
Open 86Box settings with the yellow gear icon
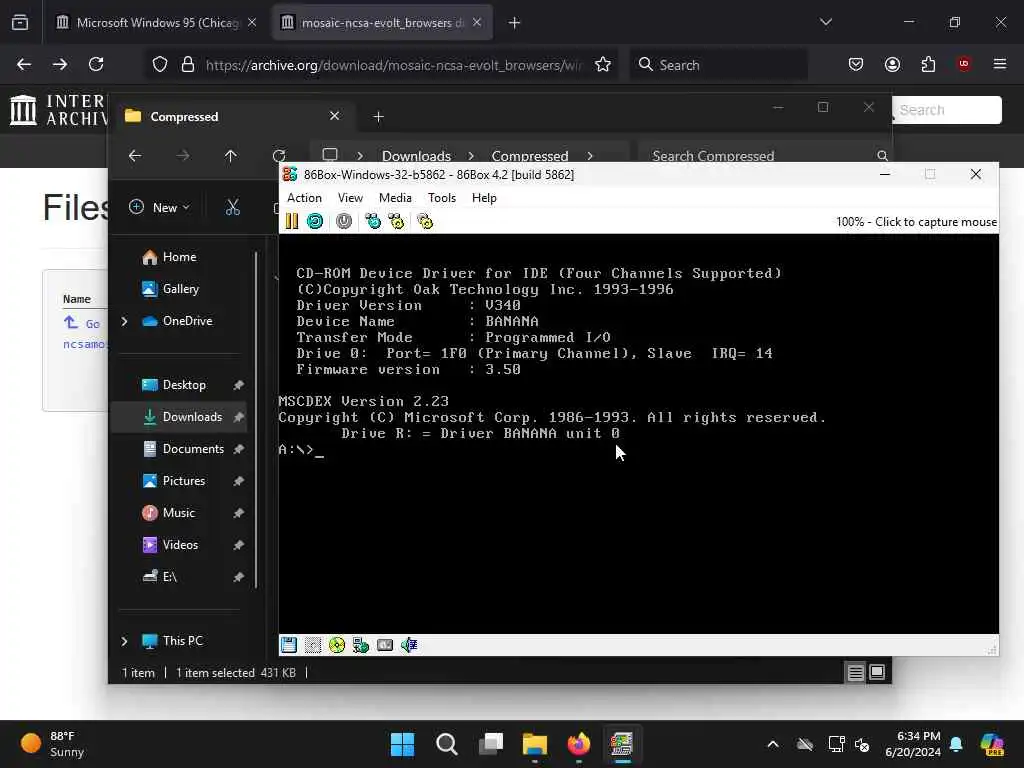coord(425,221)
